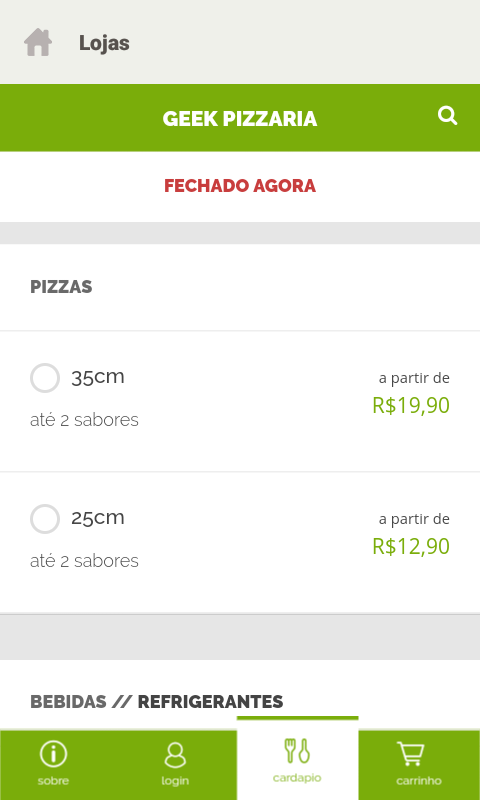This screenshot has height=800, width=480.
Task: Tap the sobre info icon
Action: [53, 755]
